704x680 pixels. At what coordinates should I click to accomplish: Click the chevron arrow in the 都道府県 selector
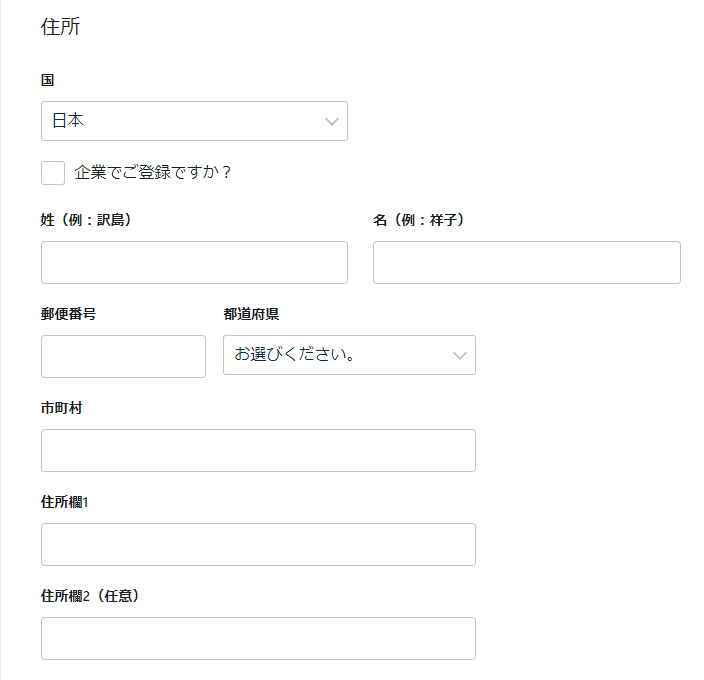460,355
